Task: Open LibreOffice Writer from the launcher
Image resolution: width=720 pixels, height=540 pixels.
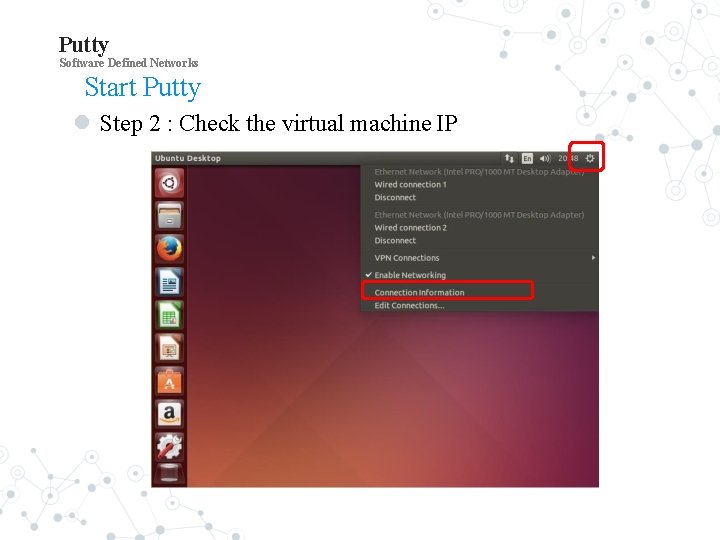Action: (169, 282)
